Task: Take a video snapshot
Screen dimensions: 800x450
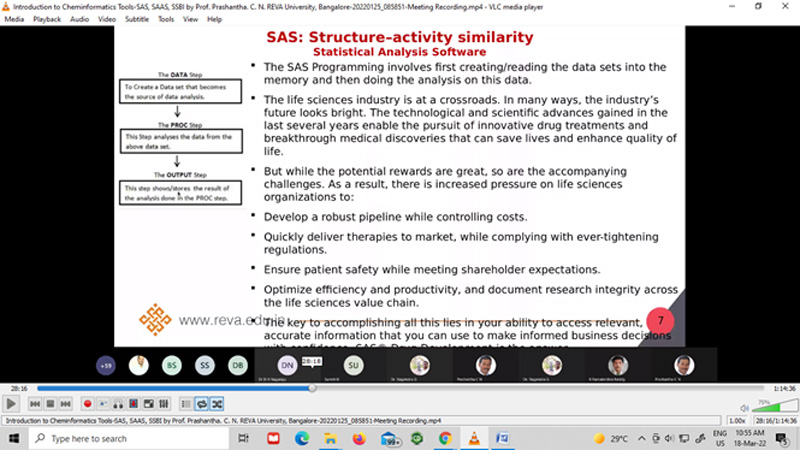Action: click(x=103, y=404)
